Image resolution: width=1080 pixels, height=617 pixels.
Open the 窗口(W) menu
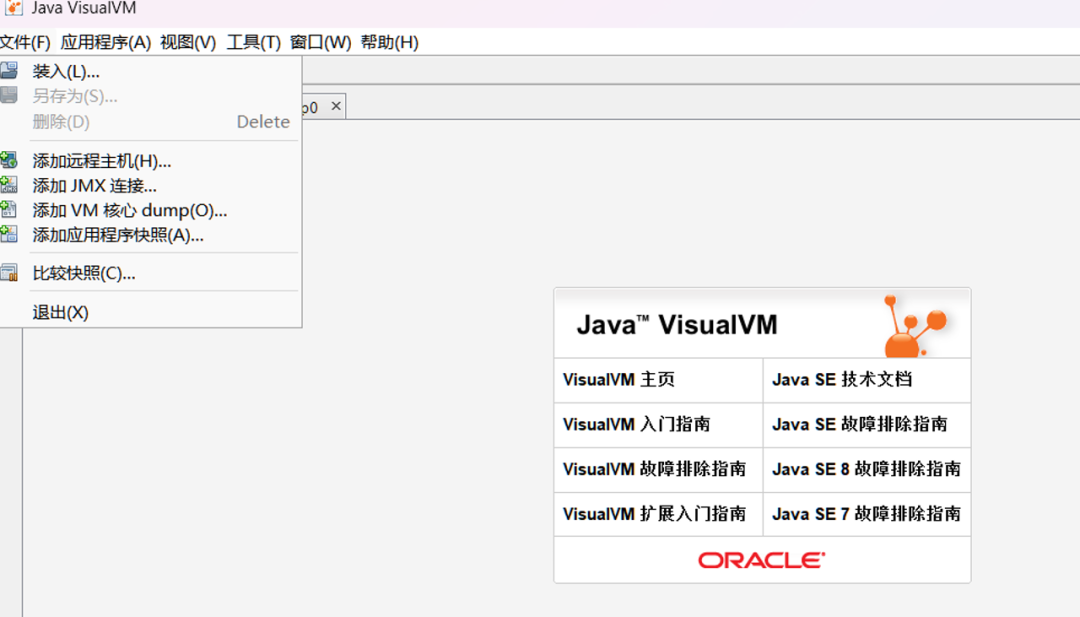click(320, 42)
